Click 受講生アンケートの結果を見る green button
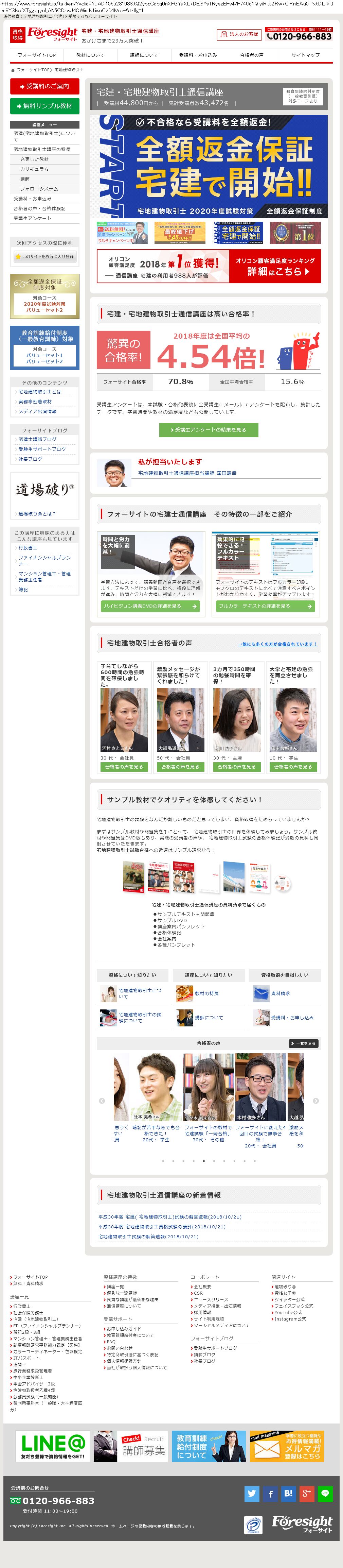Viewport: 343px width, 1568px height. coord(209,430)
